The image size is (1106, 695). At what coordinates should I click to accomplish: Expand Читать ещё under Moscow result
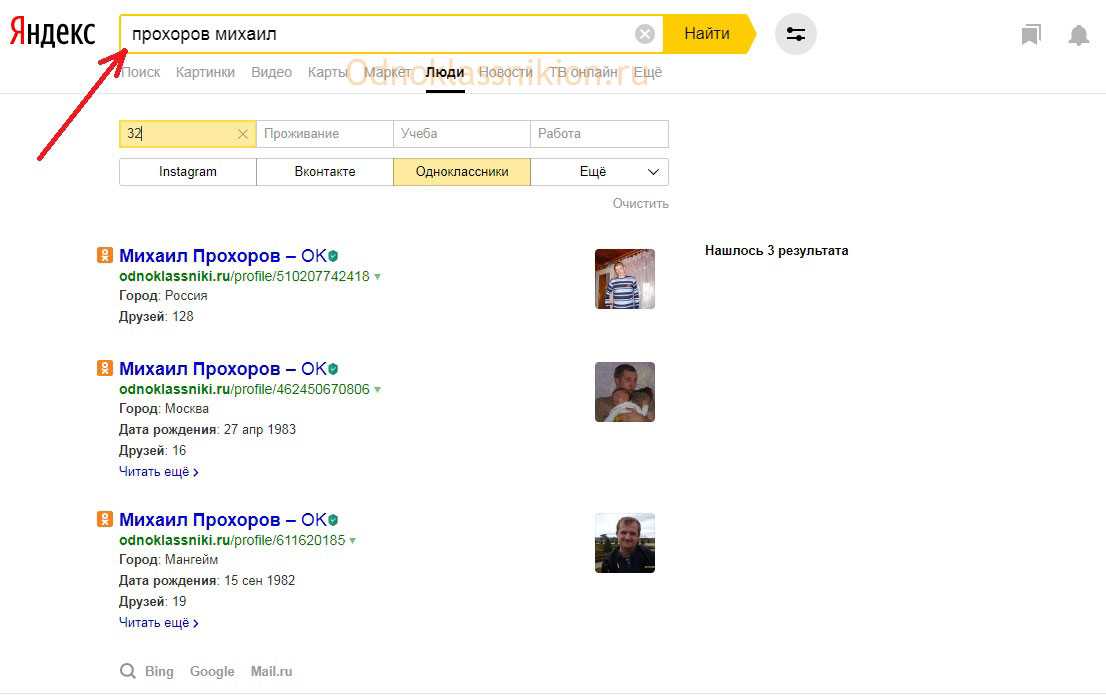click(x=159, y=471)
